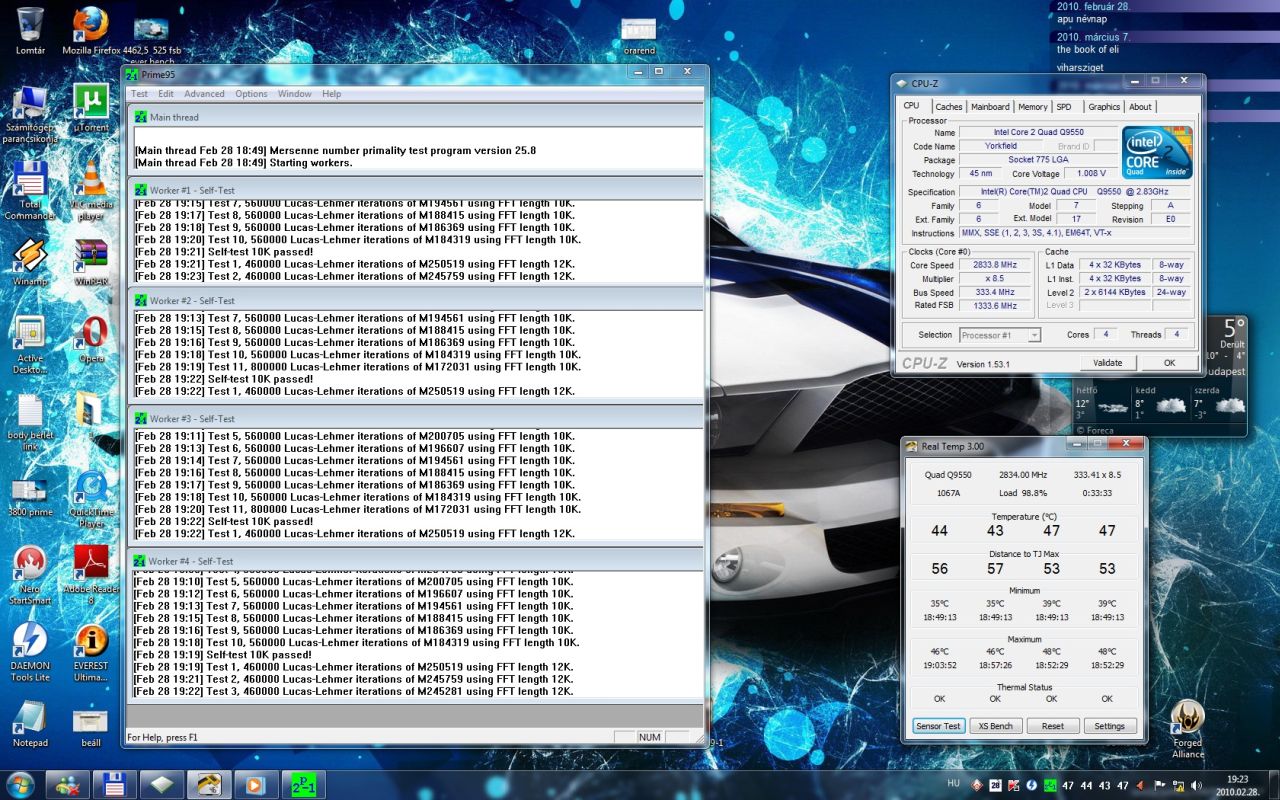Screen dimensions: 1280x800
Task: Launch Opera browser from the desktop
Action: (92, 336)
